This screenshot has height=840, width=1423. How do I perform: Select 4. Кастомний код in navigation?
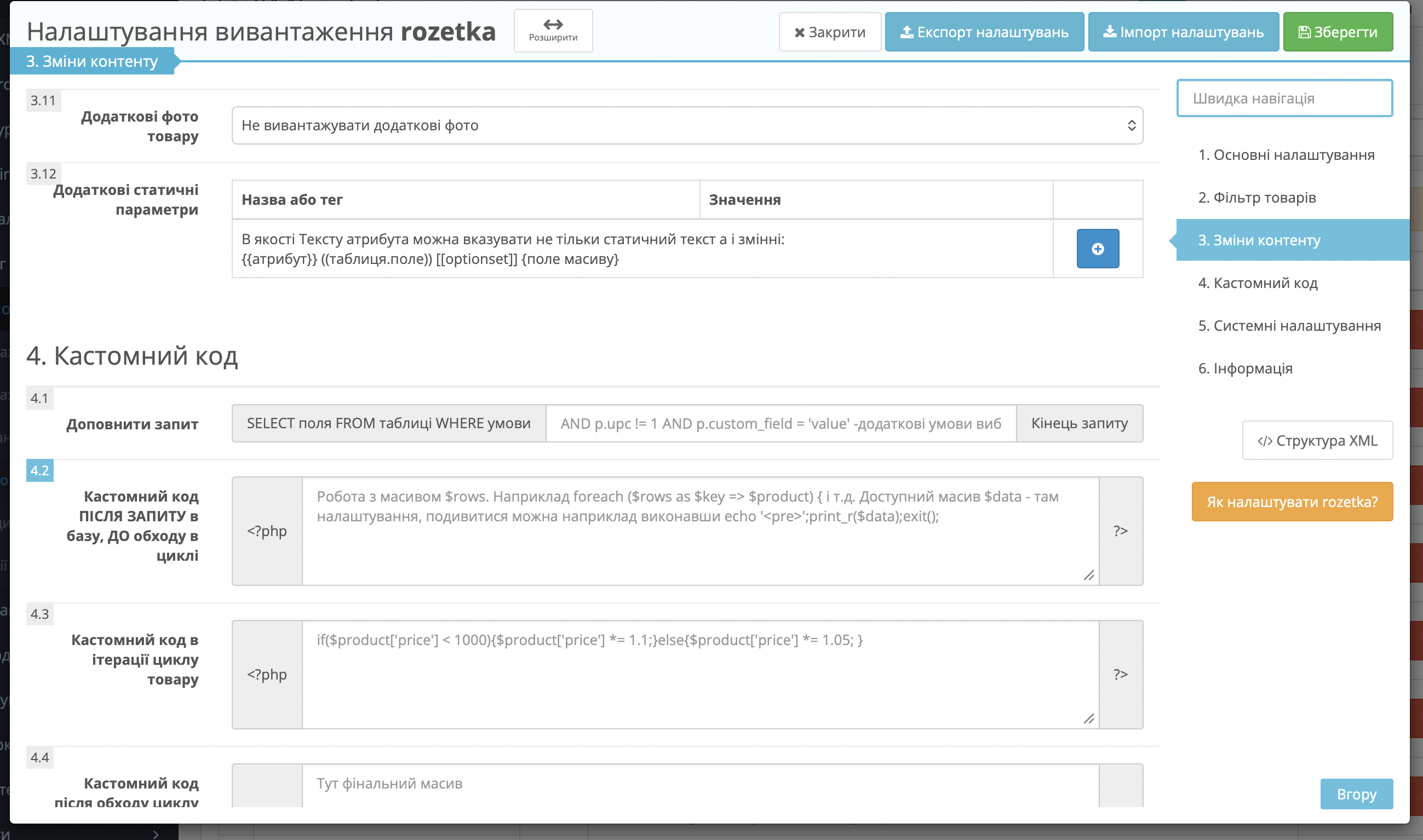coord(1258,283)
